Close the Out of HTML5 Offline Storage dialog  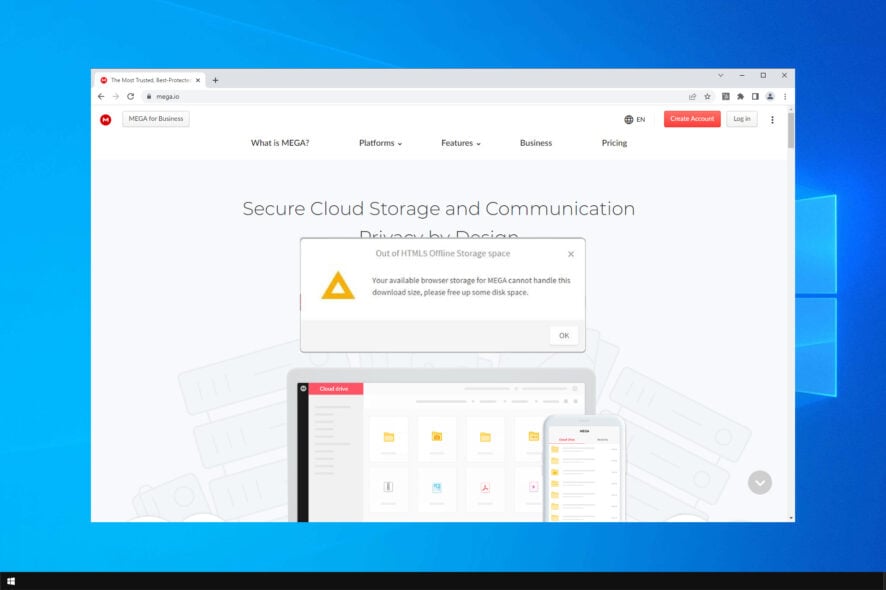pos(571,254)
